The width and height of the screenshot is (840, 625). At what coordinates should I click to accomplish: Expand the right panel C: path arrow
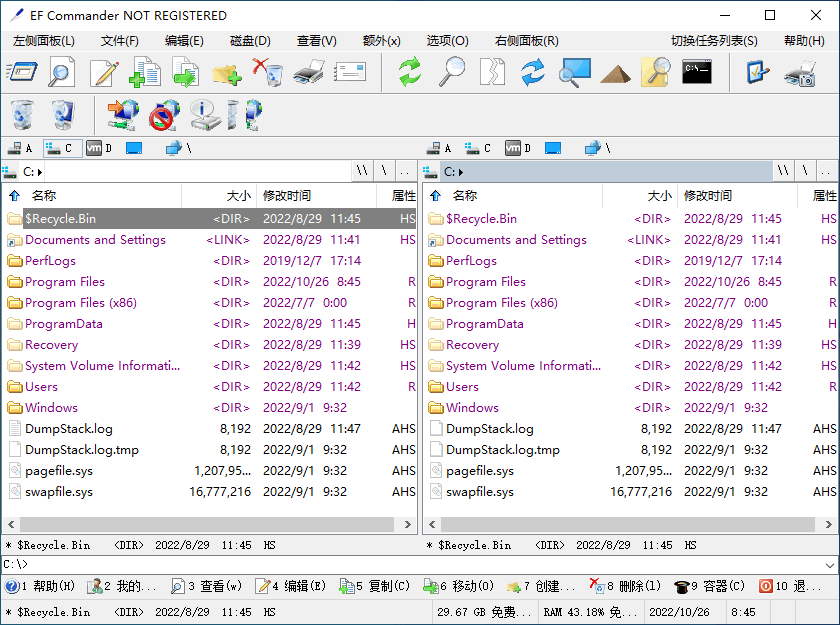[x=461, y=172]
